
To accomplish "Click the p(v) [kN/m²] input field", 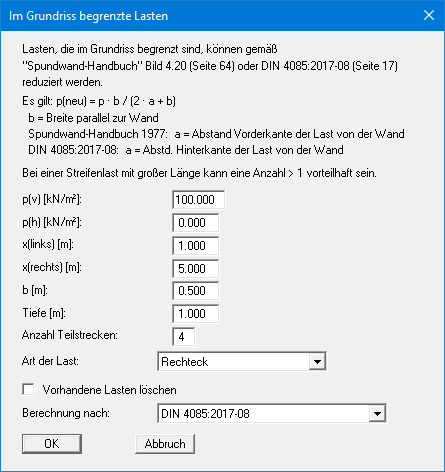I will point(198,200).
